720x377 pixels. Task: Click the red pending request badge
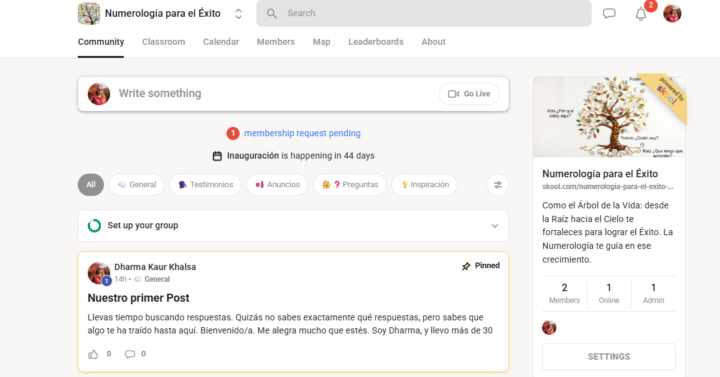point(233,133)
